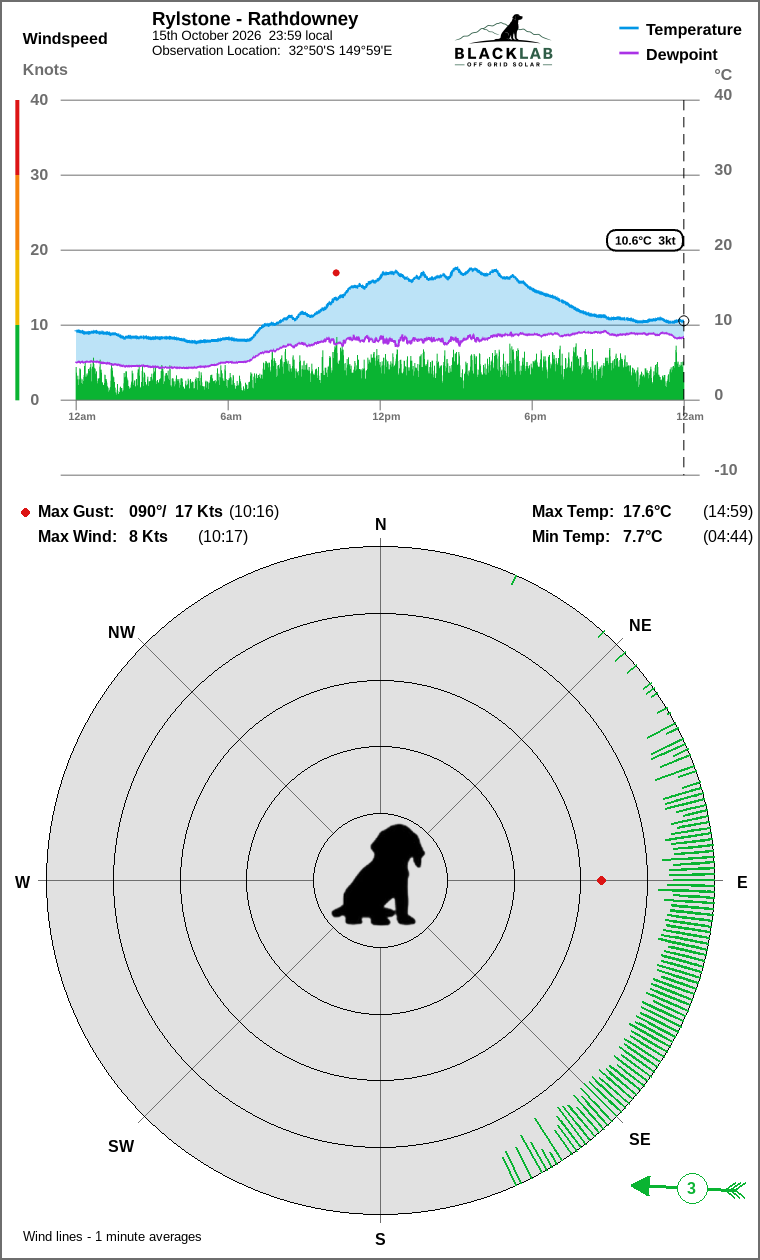
Task: Click the Temperature legend label
Action: click(694, 29)
